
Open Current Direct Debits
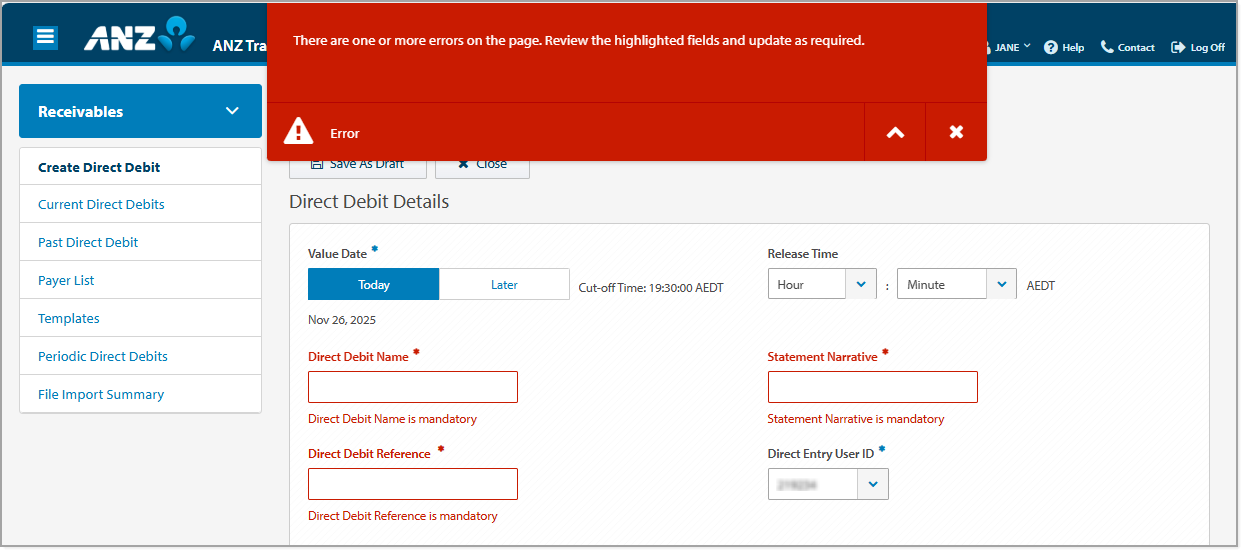pyautogui.click(x=140, y=204)
